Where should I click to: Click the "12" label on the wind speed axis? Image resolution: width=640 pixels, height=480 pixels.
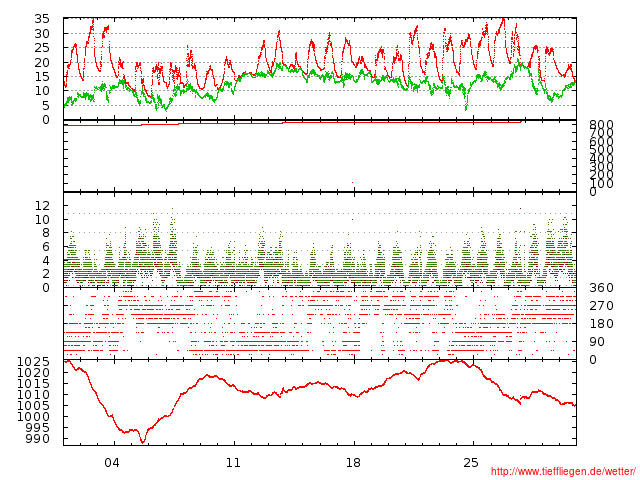point(42,206)
